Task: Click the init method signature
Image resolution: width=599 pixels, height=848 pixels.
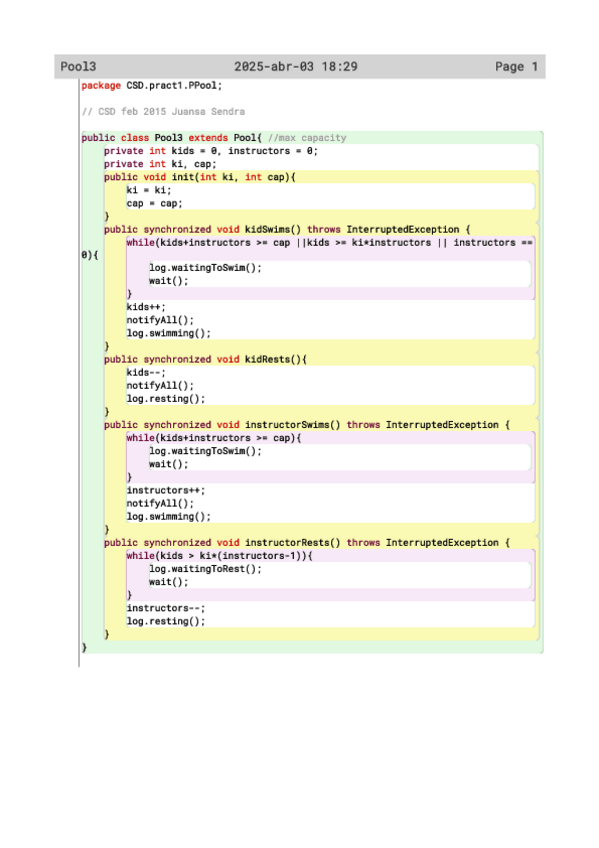Action: 199,177
